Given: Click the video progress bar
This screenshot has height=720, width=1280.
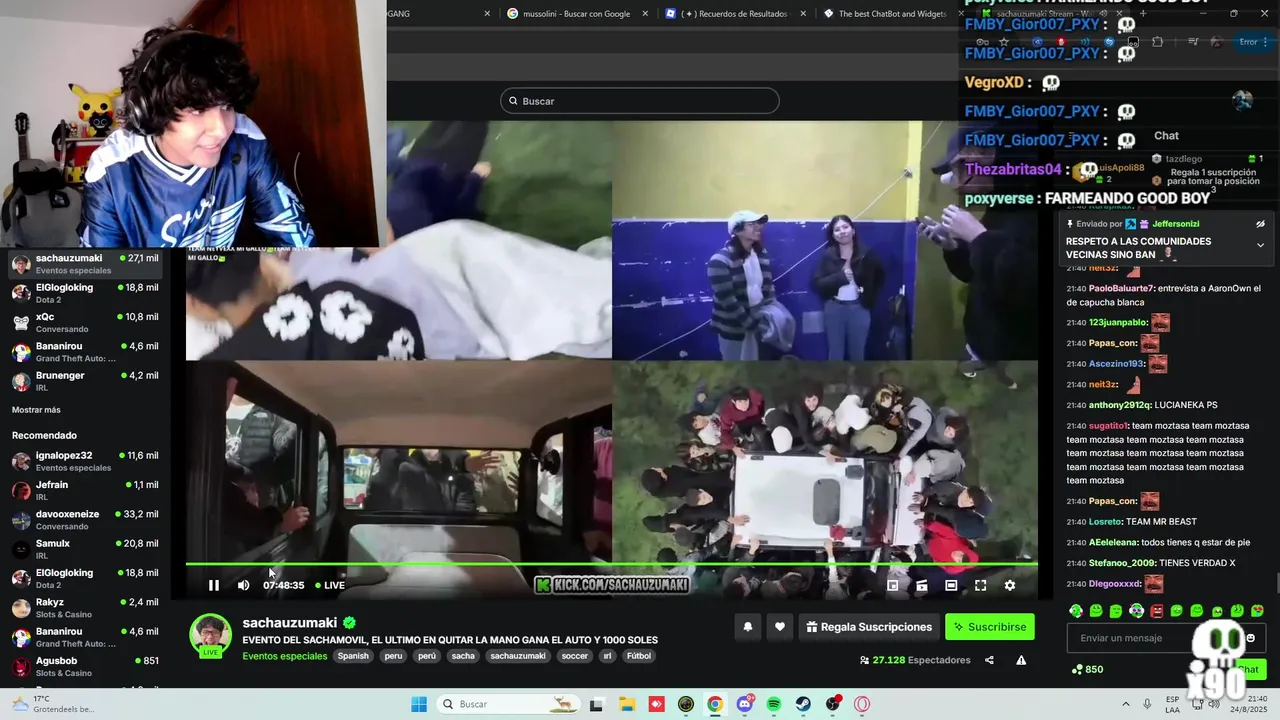Looking at the screenshot, I should [x=611, y=565].
